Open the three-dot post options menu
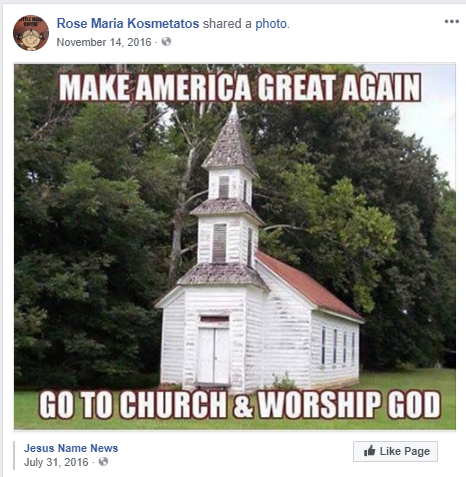Screen dimensions: 466x477 click(452, 22)
